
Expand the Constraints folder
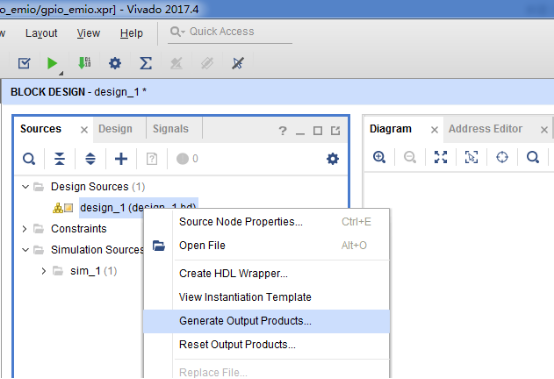pyautogui.click(x=24, y=229)
